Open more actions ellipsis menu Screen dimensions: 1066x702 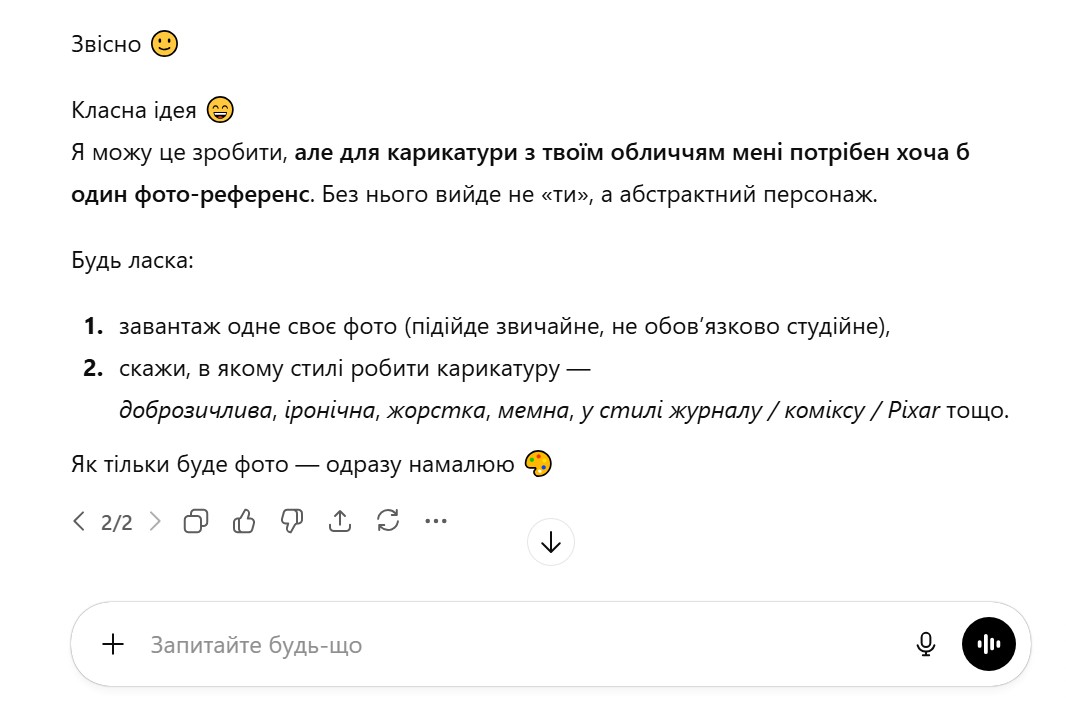pos(436,521)
